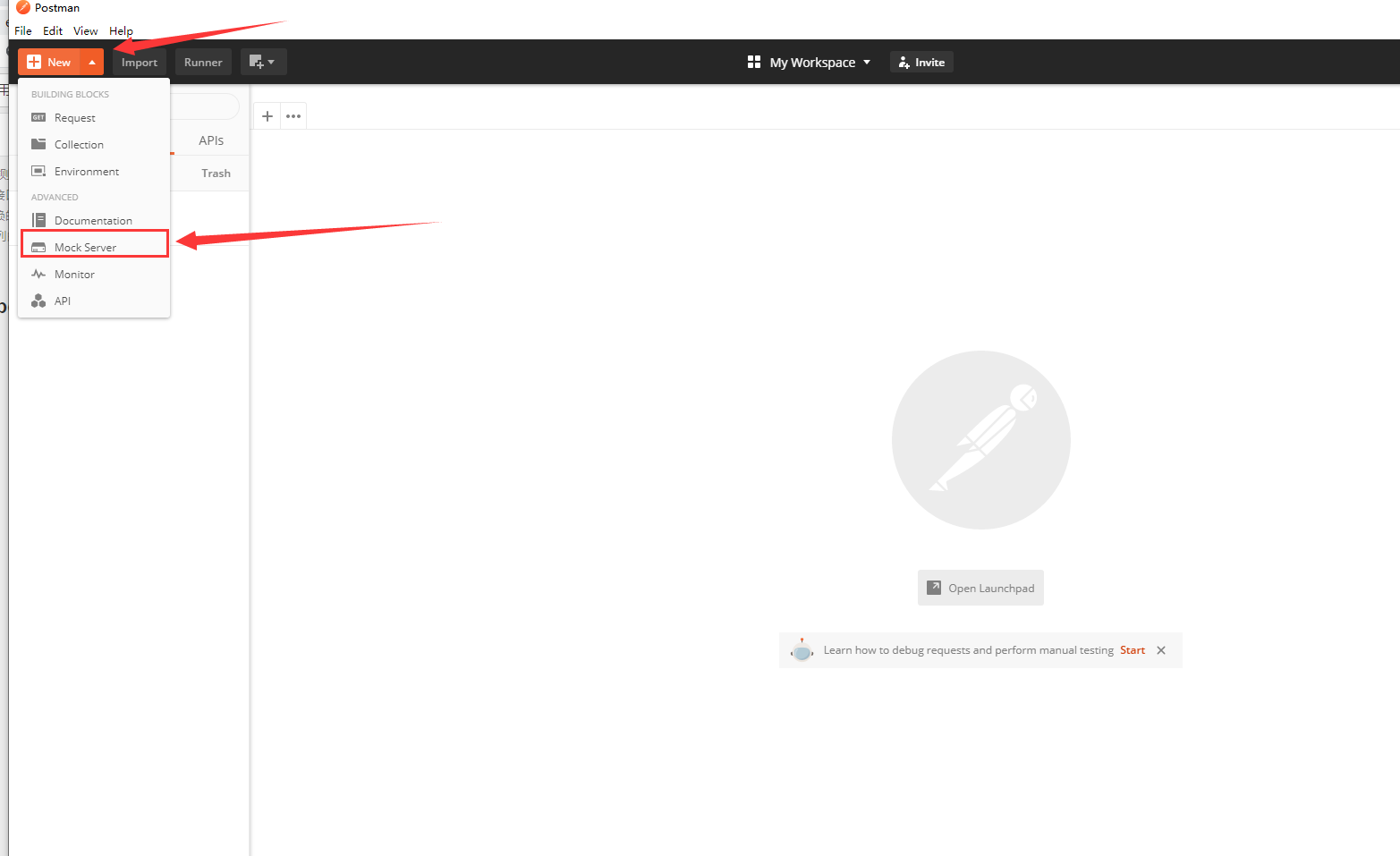Select API in the Advanced list
The width and height of the screenshot is (1400, 856).
click(x=94, y=301)
